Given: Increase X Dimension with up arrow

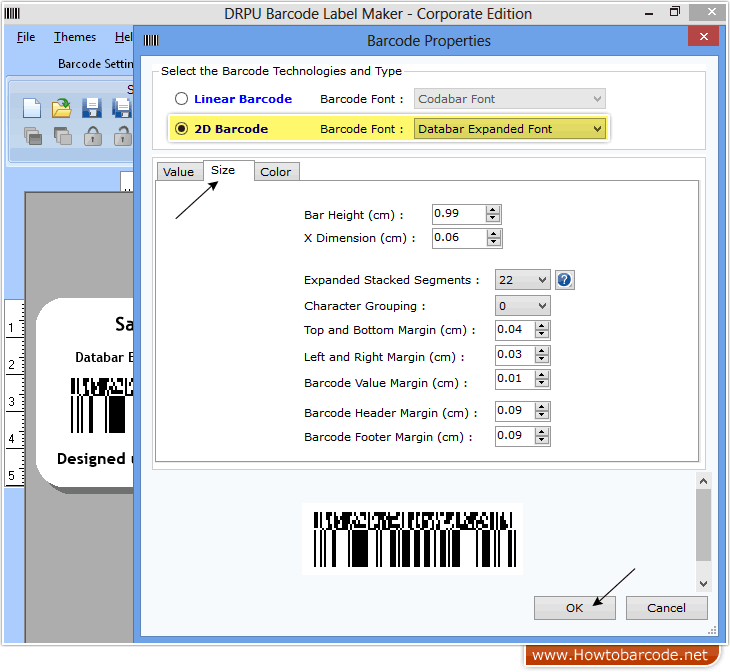Looking at the screenshot, I should click(x=493, y=234).
